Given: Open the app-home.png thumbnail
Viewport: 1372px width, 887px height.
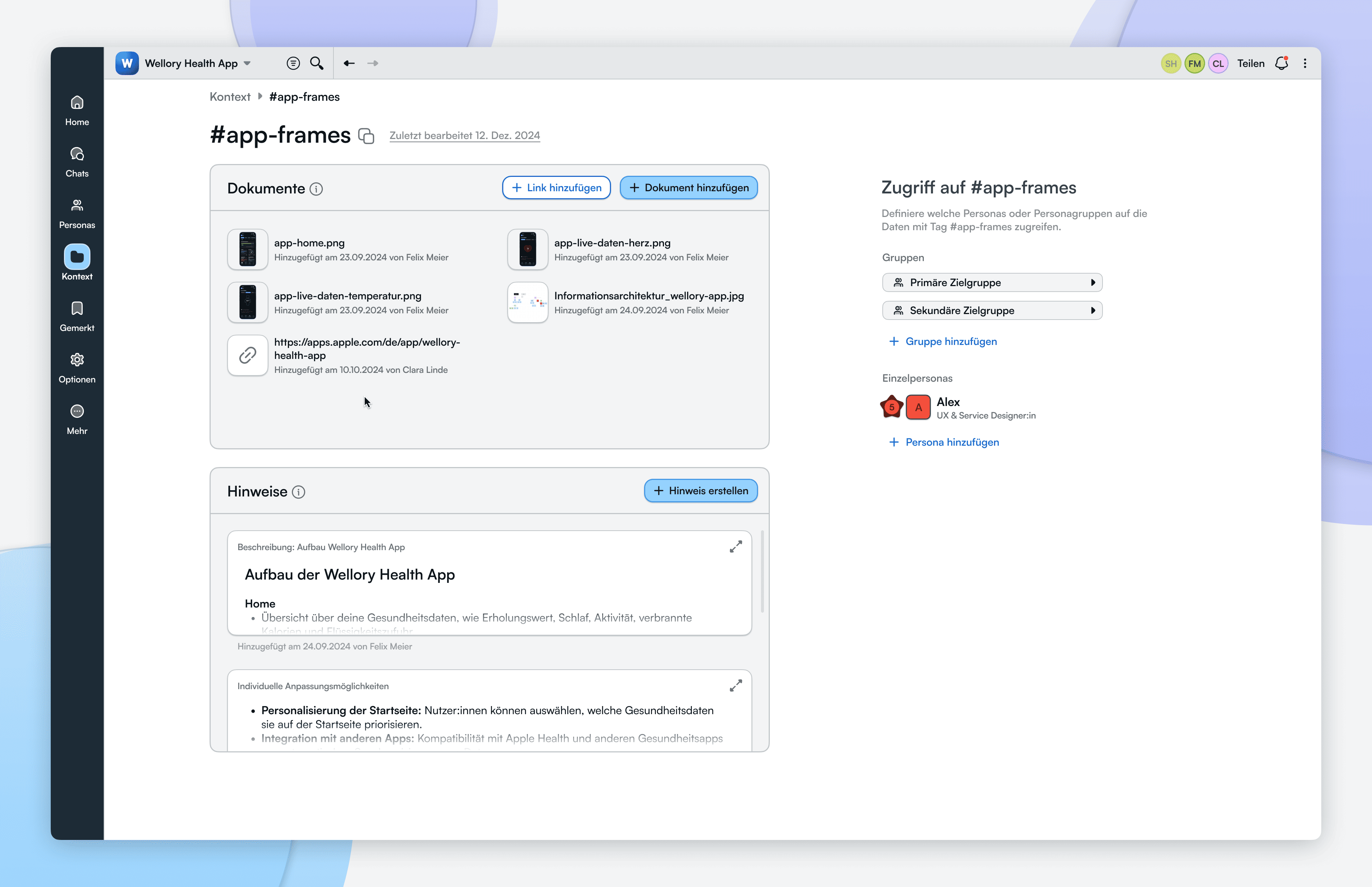Looking at the screenshot, I should (247, 249).
